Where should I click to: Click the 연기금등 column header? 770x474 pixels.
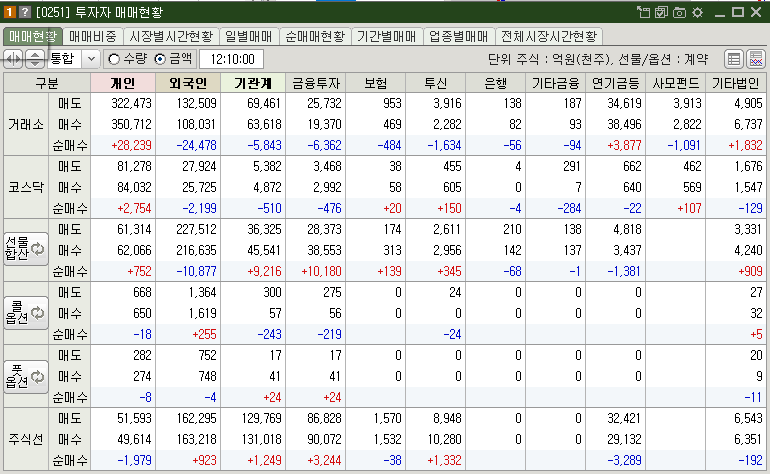[x=615, y=83]
